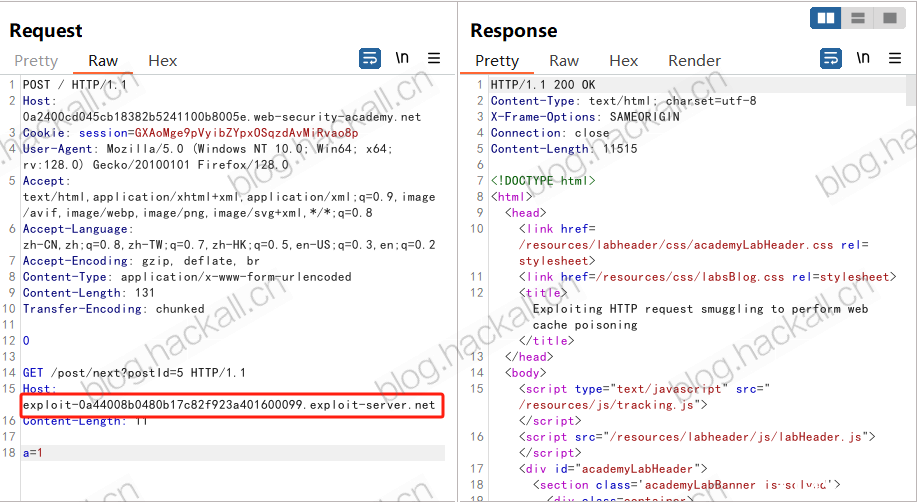Switch Request view to Hex tab
The height and width of the screenshot is (502, 917).
pyautogui.click(x=163, y=61)
